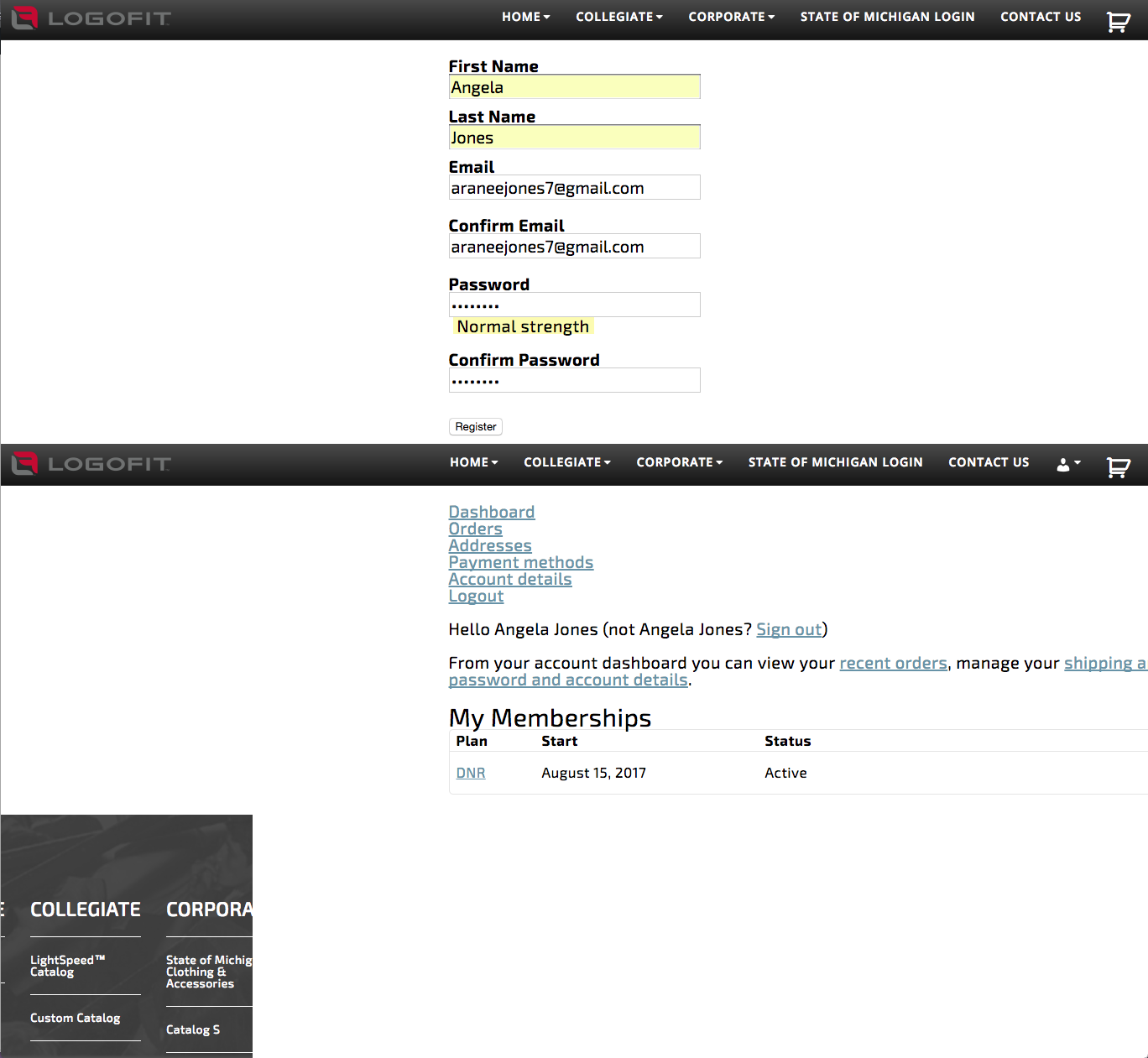Screen dimensions: 1148x1058
Task: Open the DNR membership plan
Action: coord(470,773)
